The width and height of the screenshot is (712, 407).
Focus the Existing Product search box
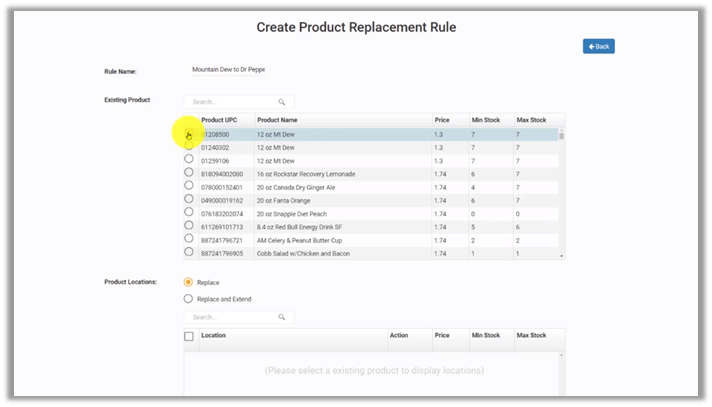(230, 102)
